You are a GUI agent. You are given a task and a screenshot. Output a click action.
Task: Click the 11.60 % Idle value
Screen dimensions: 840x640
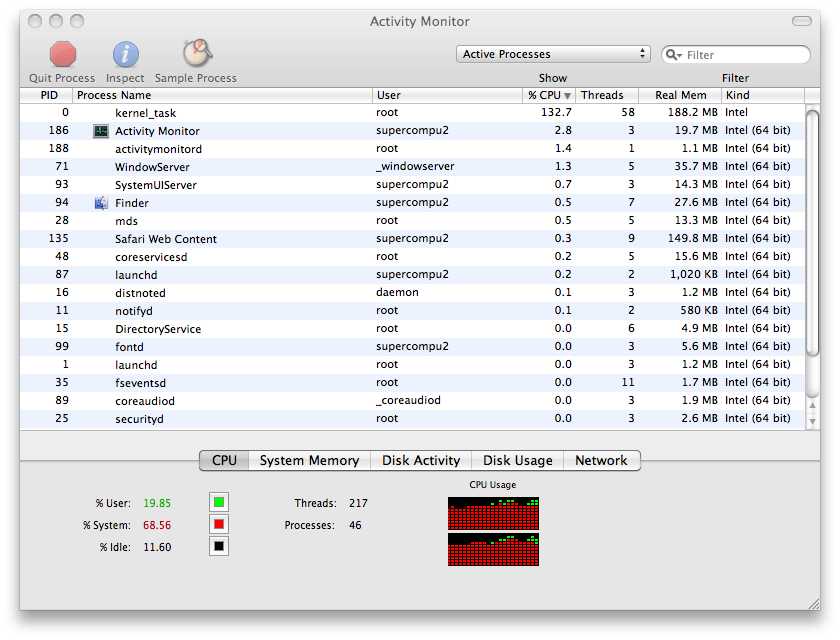coord(157,547)
